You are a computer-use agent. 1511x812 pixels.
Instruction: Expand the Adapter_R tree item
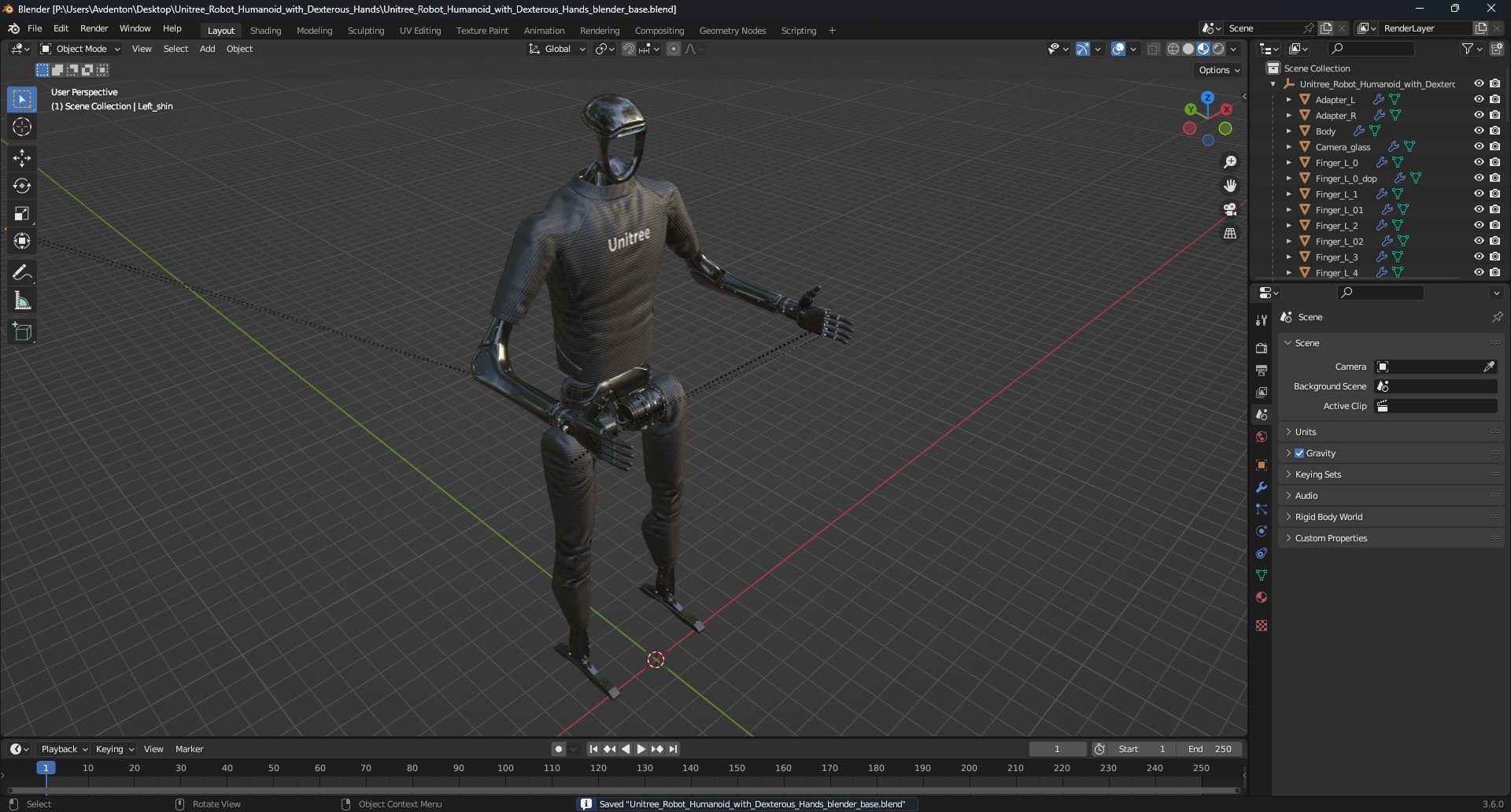coord(1288,115)
